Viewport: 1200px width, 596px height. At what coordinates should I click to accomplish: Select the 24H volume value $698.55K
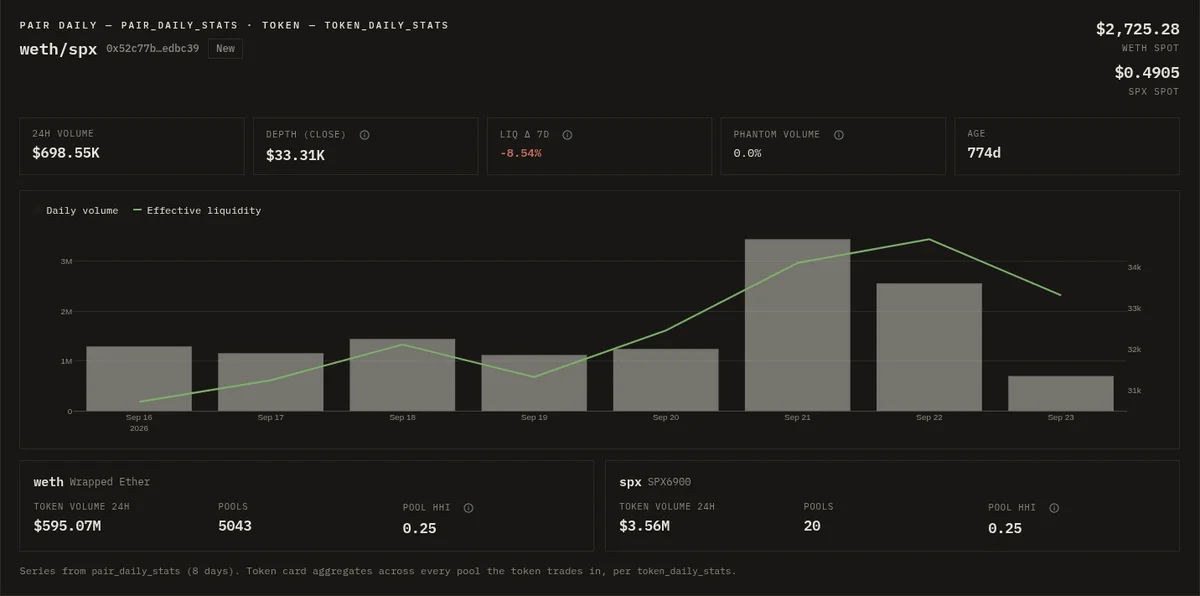click(66, 154)
